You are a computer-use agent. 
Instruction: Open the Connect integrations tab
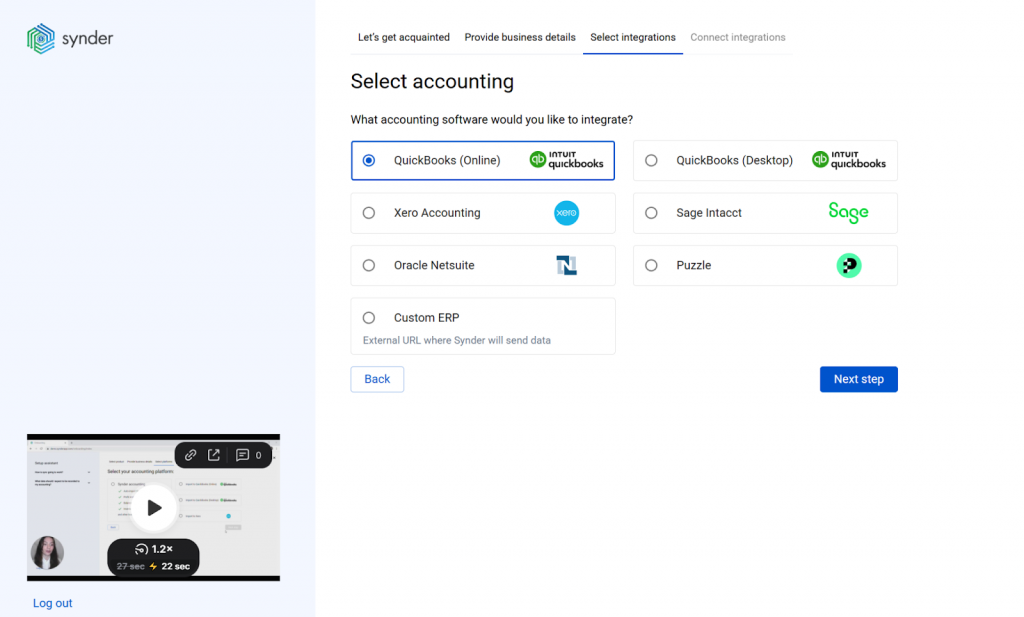tap(738, 37)
